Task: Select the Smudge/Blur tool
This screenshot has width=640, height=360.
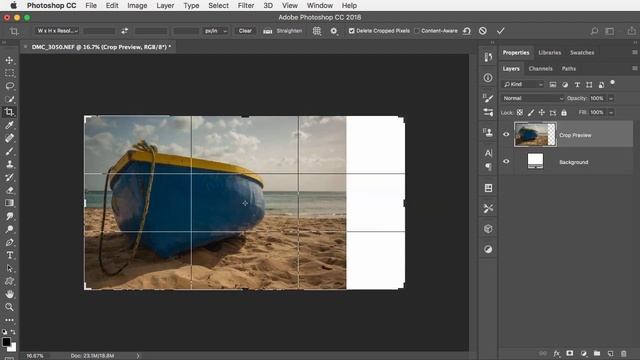Action: [9, 216]
